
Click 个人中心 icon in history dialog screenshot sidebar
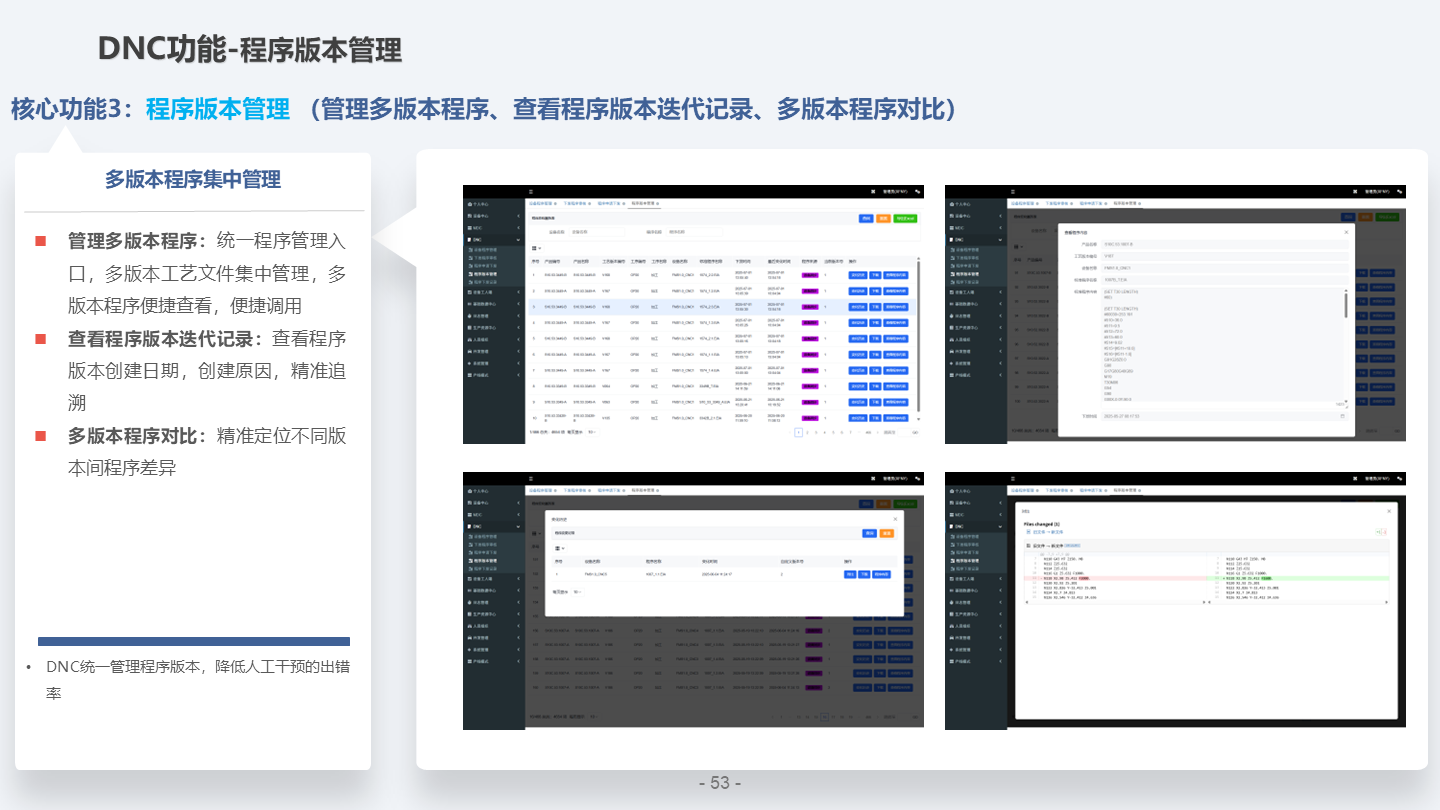click(470, 491)
